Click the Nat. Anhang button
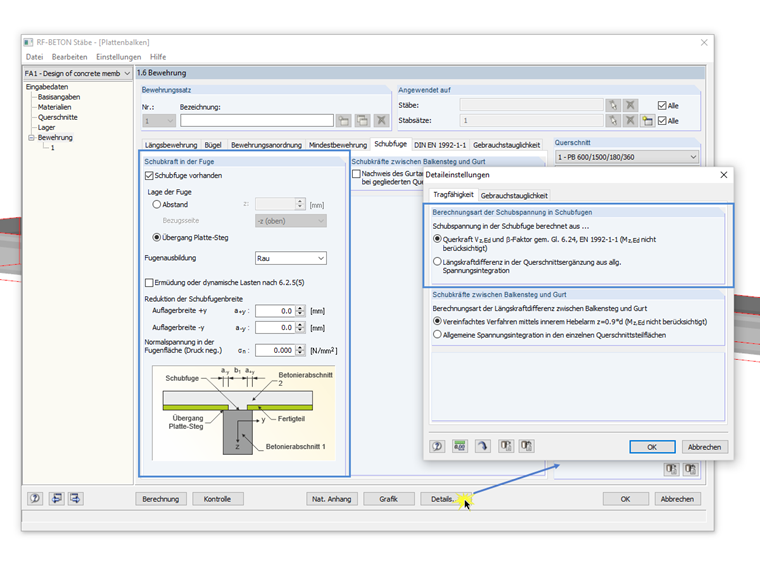 332,499
